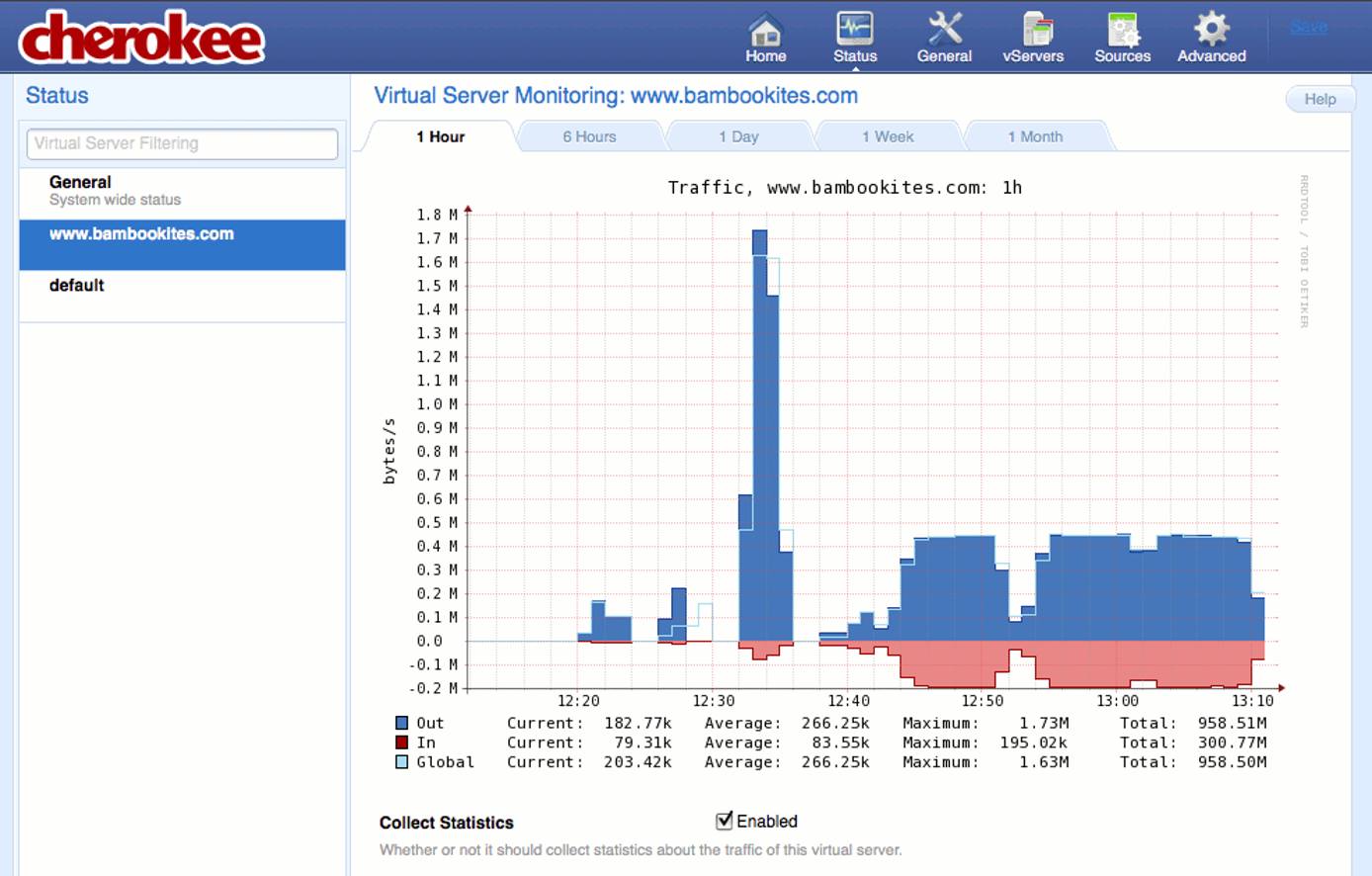1372x876 pixels.
Task: Open the Home panel
Action: coord(764,36)
